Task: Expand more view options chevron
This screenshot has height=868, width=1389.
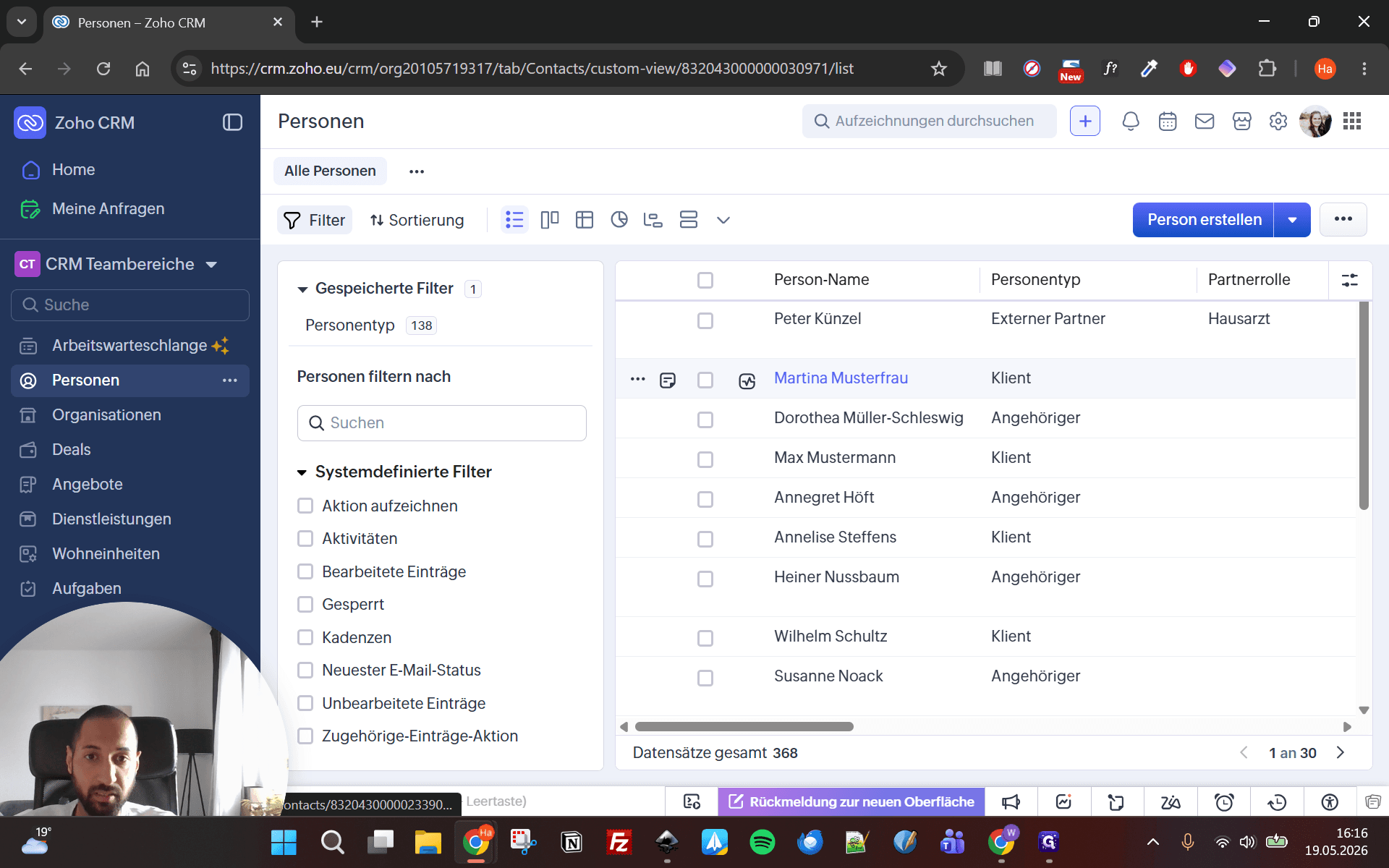Action: point(723,220)
